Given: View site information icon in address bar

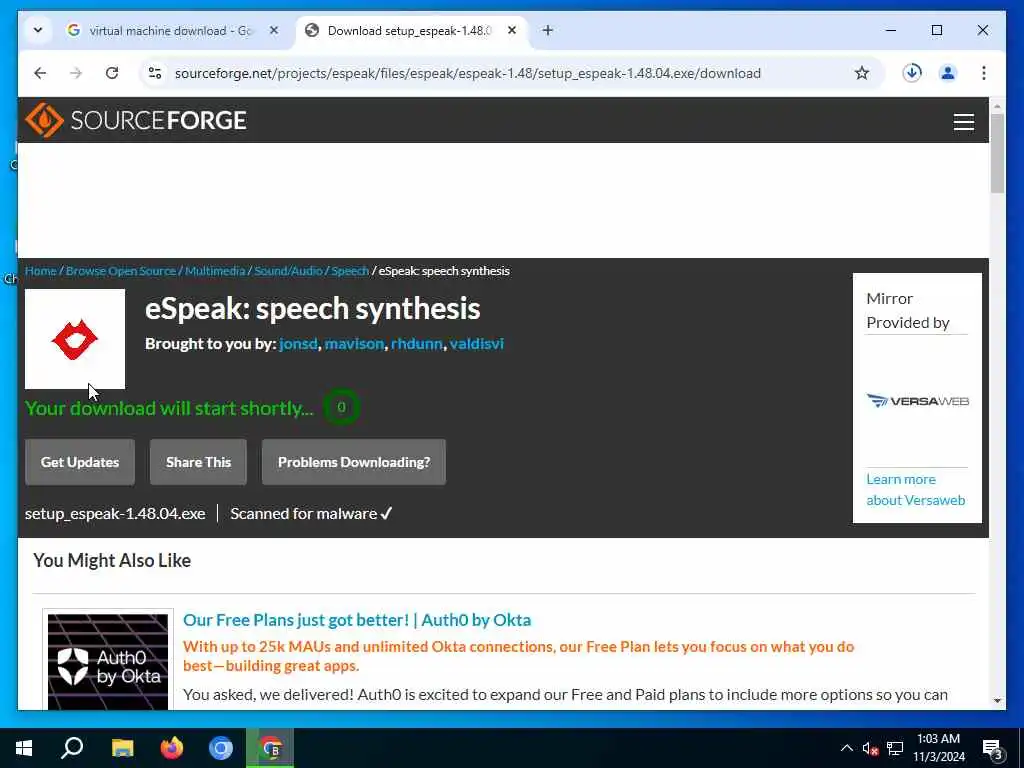Looking at the screenshot, I should (x=155, y=73).
